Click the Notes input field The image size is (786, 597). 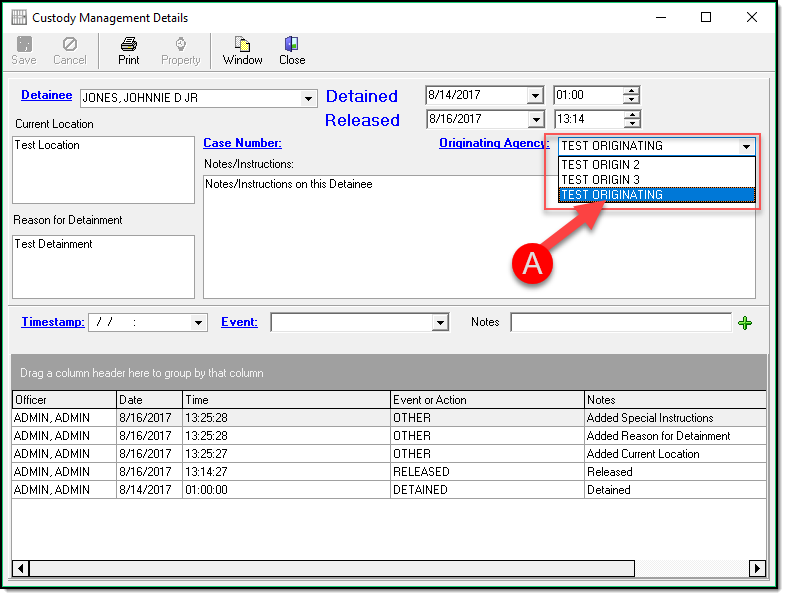620,322
